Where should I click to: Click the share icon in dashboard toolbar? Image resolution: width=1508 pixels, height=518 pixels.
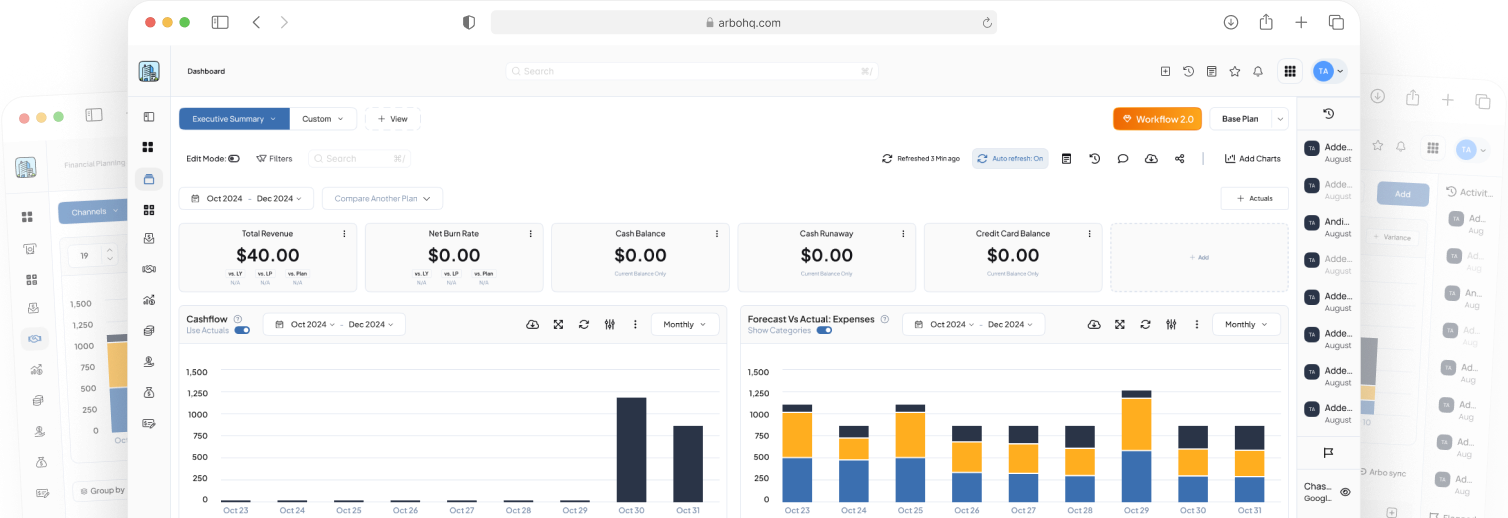pyautogui.click(x=1180, y=158)
